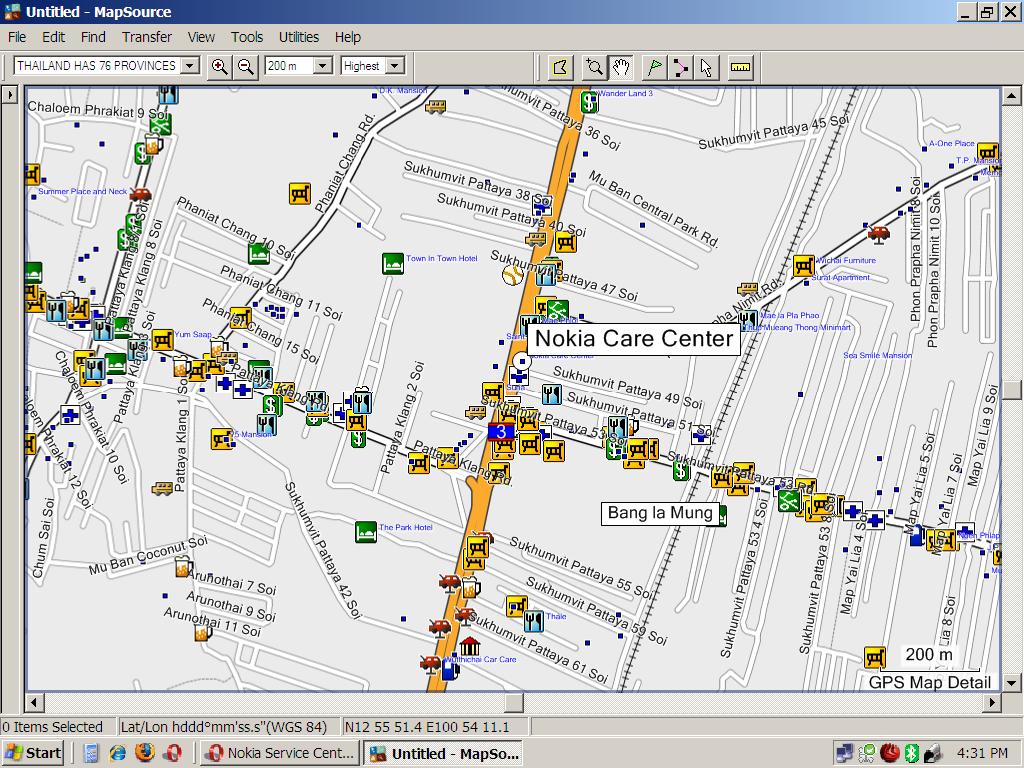The image size is (1024, 768).
Task: Click the Bang la Mung label
Action: click(x=660, y=513)
